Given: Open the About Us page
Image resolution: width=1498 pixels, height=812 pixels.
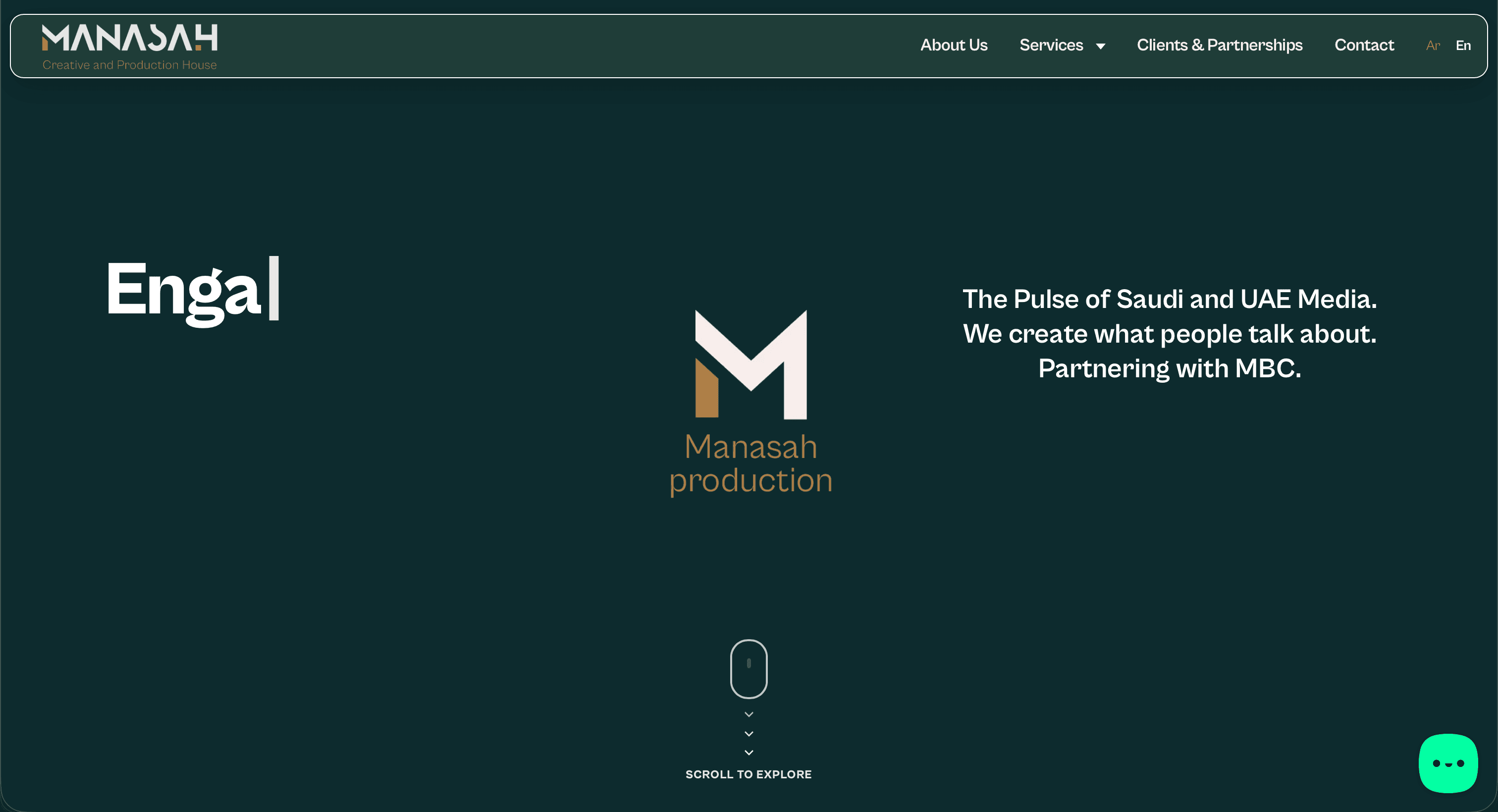Looking at the screenshot, I should pyautogui.click(x=954, y=45).
